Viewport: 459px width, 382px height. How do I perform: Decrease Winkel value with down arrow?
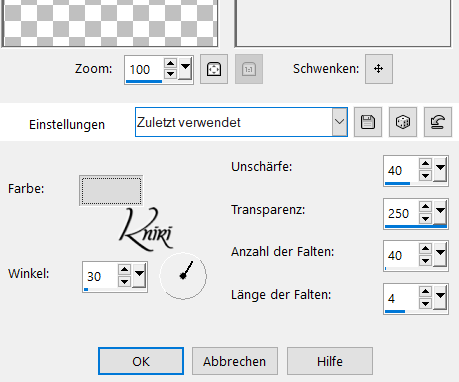(x=124, y=281)
